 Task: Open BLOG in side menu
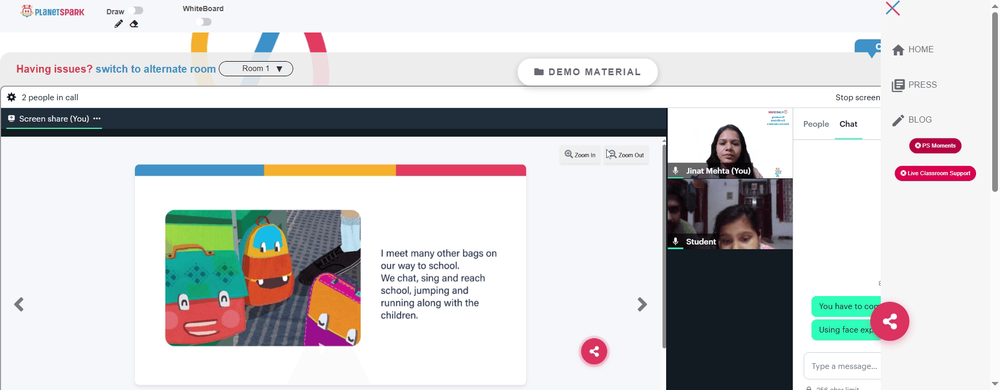912,120
